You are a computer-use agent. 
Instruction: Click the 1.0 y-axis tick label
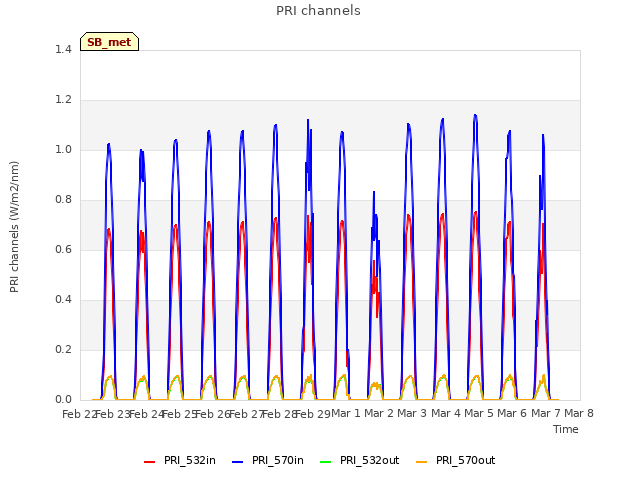tap(63, 149)
